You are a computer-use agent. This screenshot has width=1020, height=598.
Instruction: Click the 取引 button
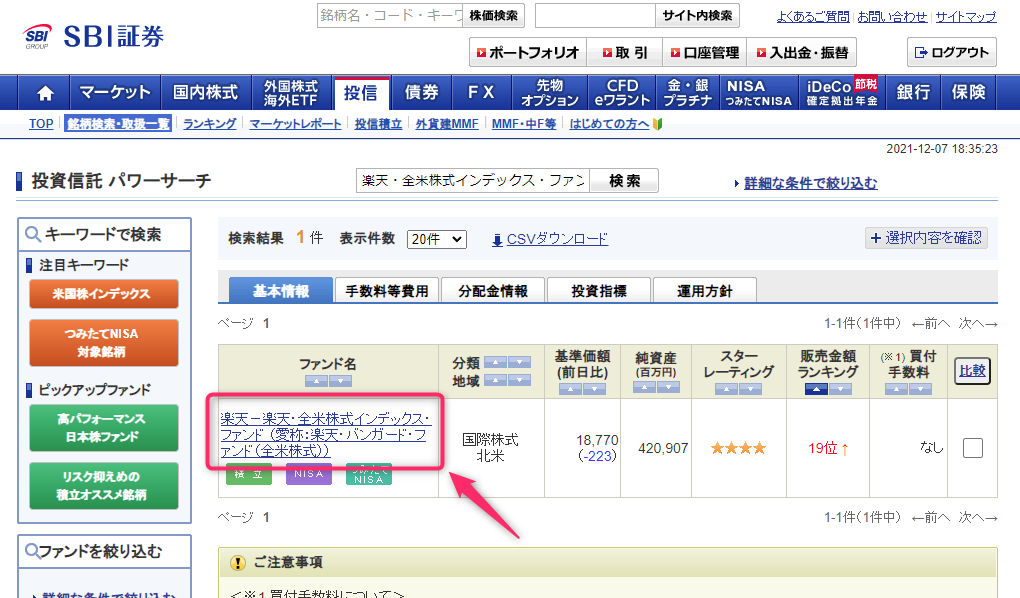[624, 53]
